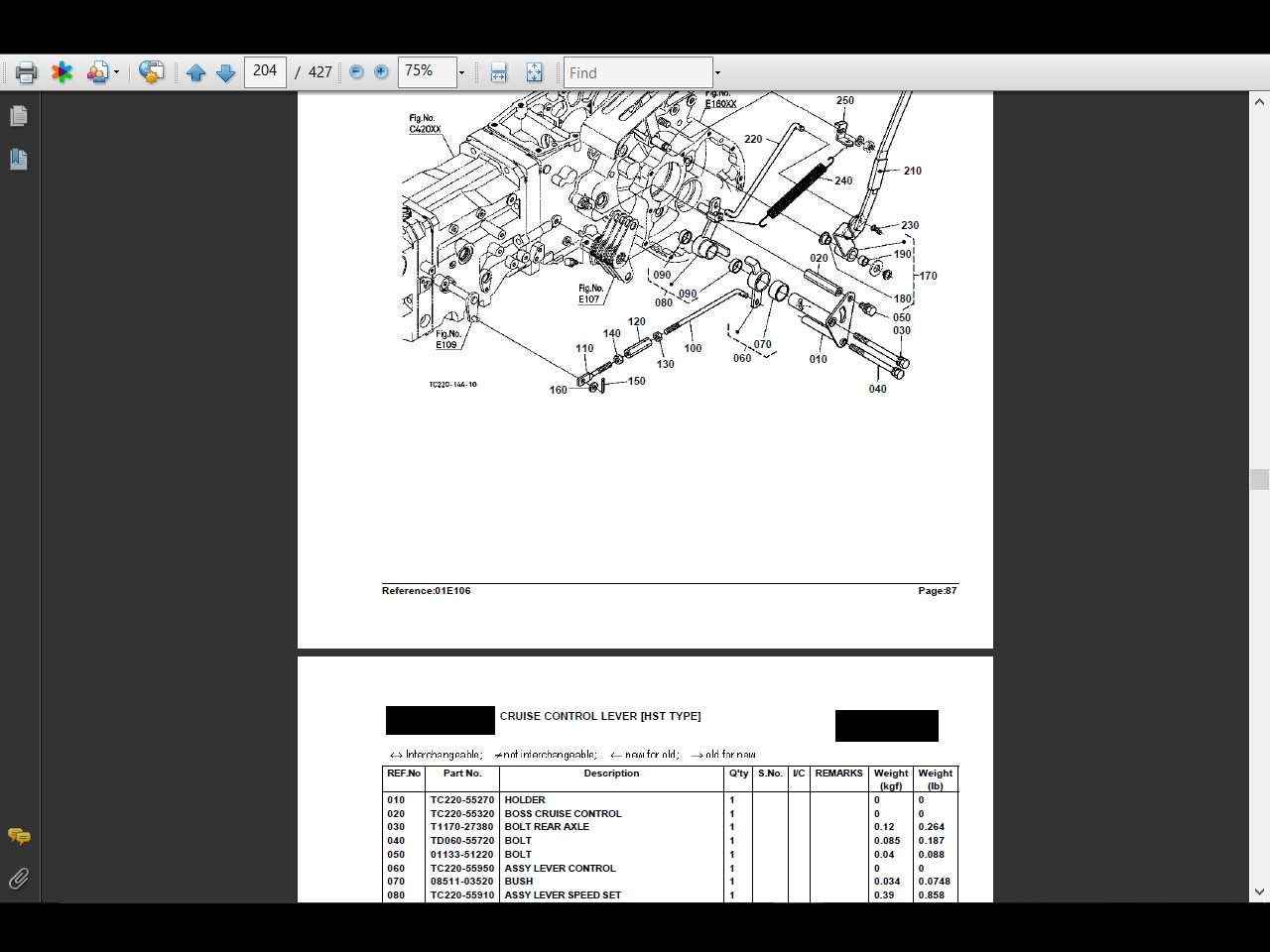
Task: Show the Comments panel
Action: pyautogui.click(x=19, y=836)
